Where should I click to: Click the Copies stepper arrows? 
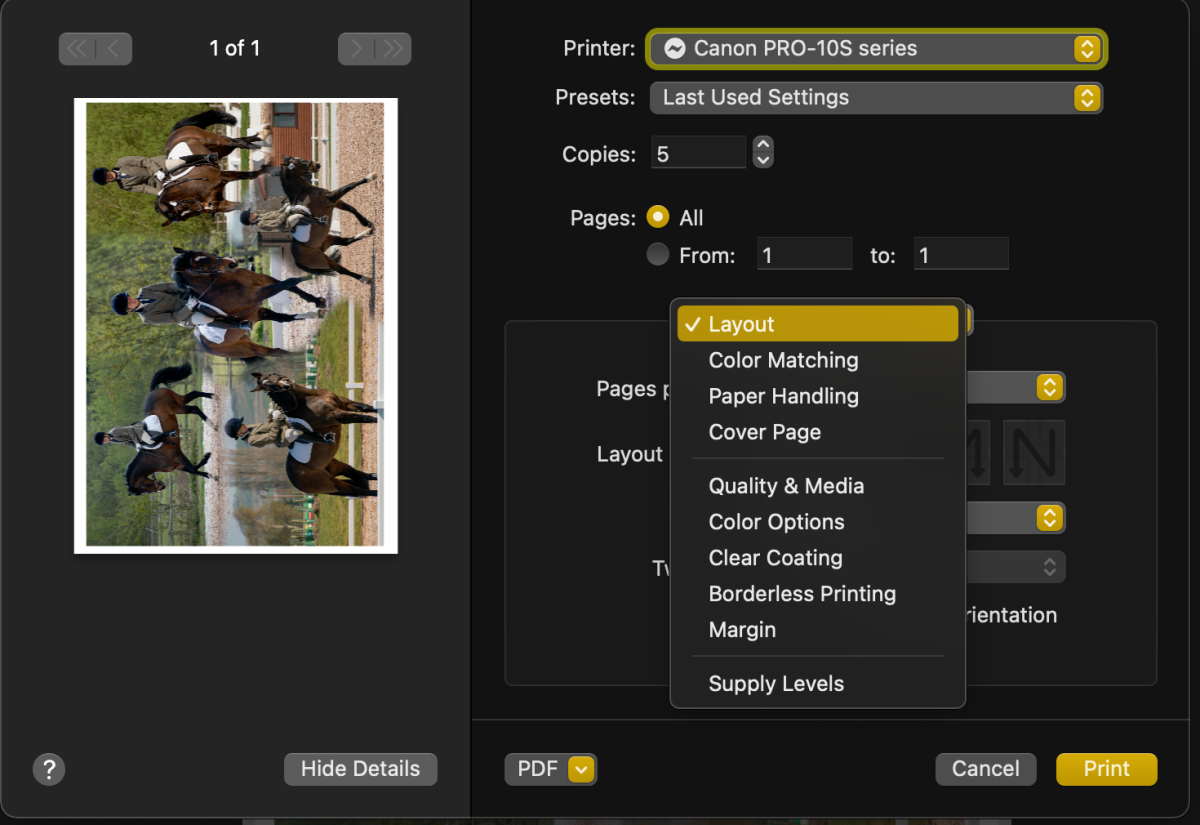(763, 153)
